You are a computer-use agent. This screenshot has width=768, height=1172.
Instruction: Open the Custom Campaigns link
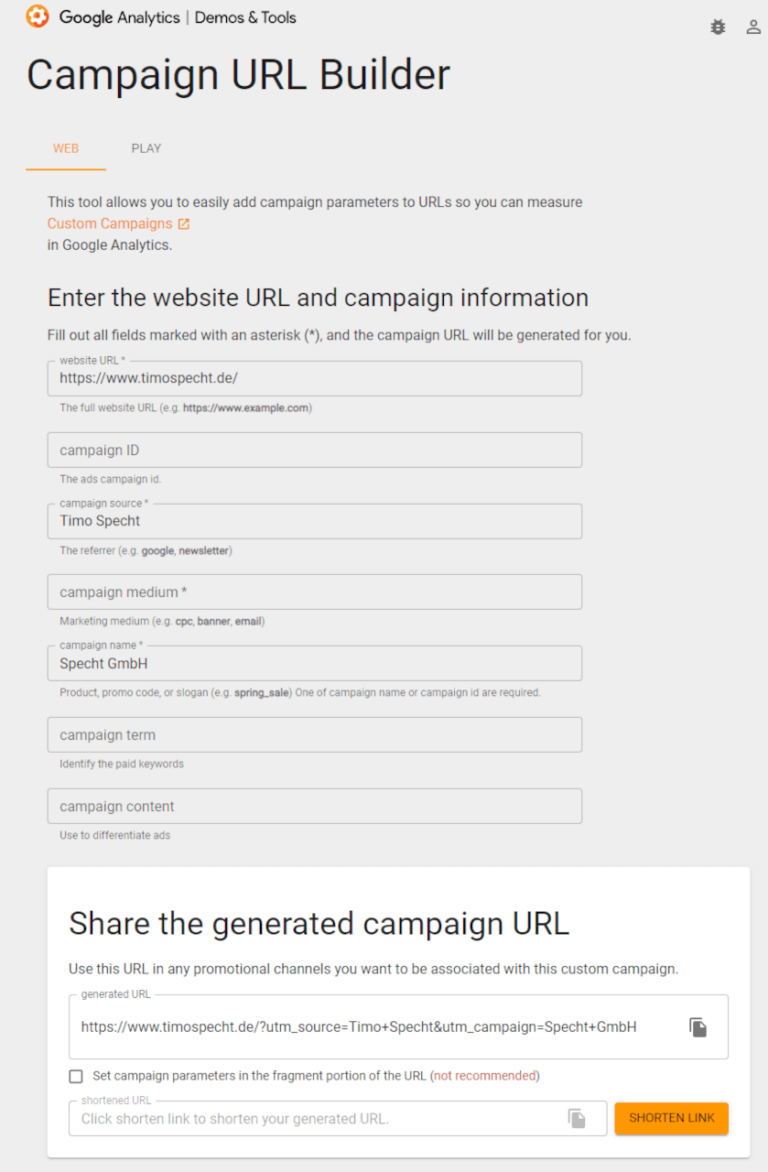110,223
